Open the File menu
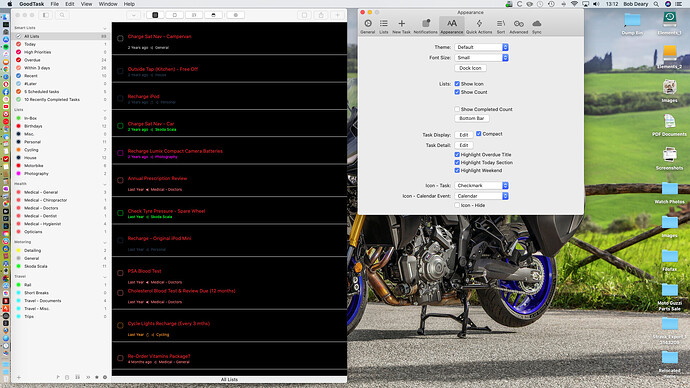The width and height of the screenshot is (690, 388). [x=55, y=4]
